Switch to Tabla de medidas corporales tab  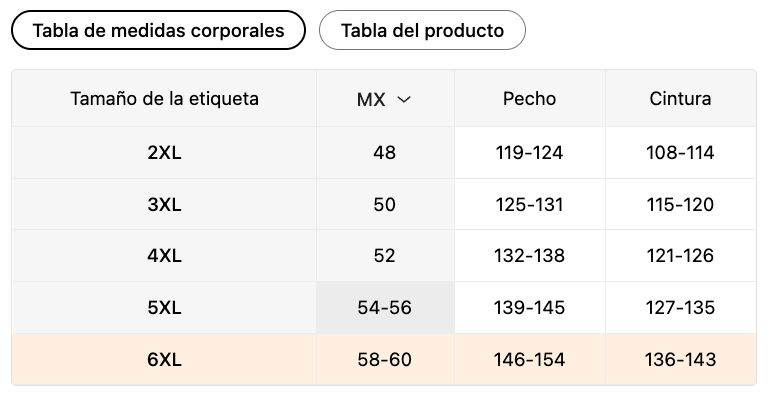(158, 30)
